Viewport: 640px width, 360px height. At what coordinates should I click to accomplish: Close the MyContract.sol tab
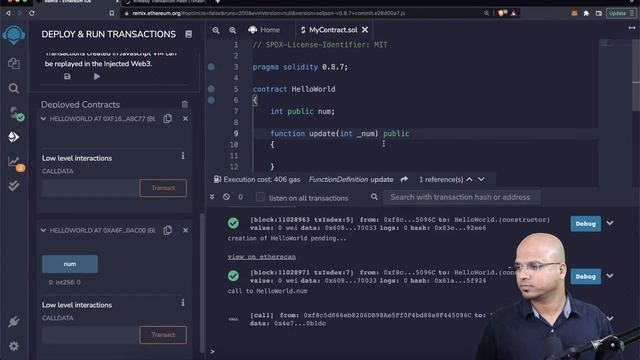click(x=365, y=30)
